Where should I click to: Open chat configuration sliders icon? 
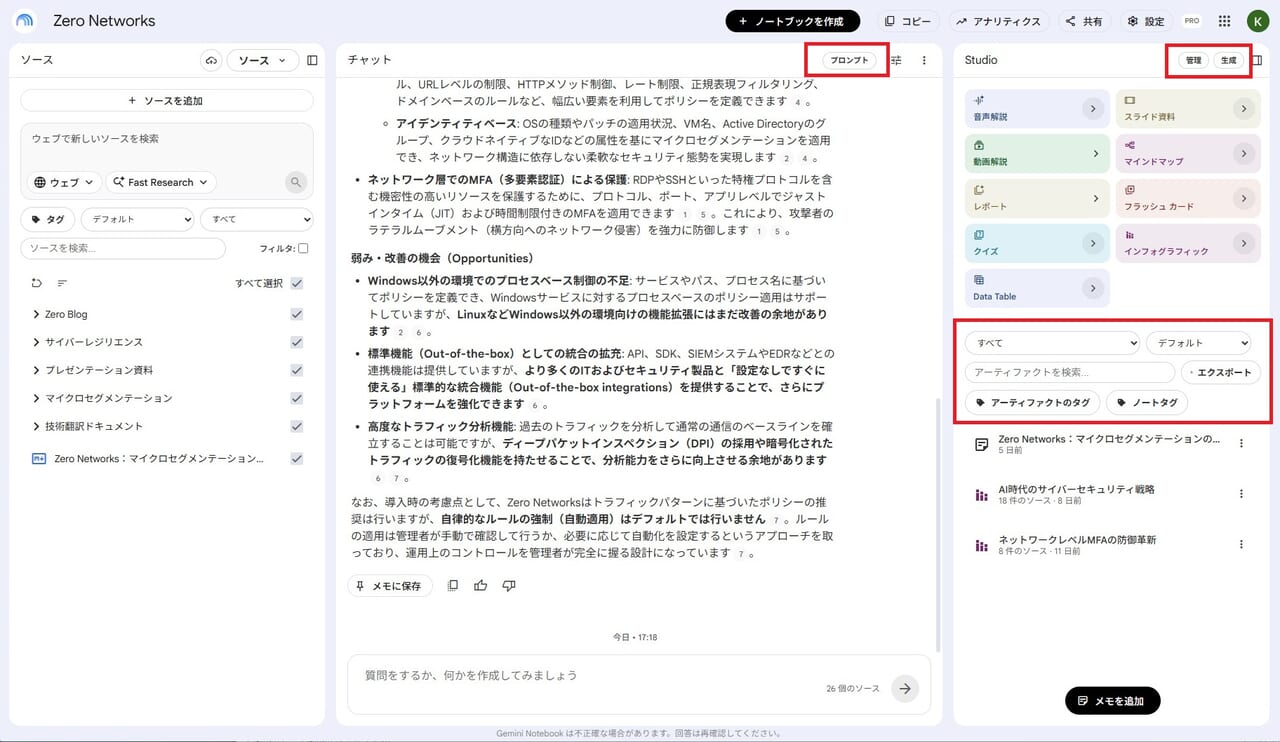click(x=896, y=61)
